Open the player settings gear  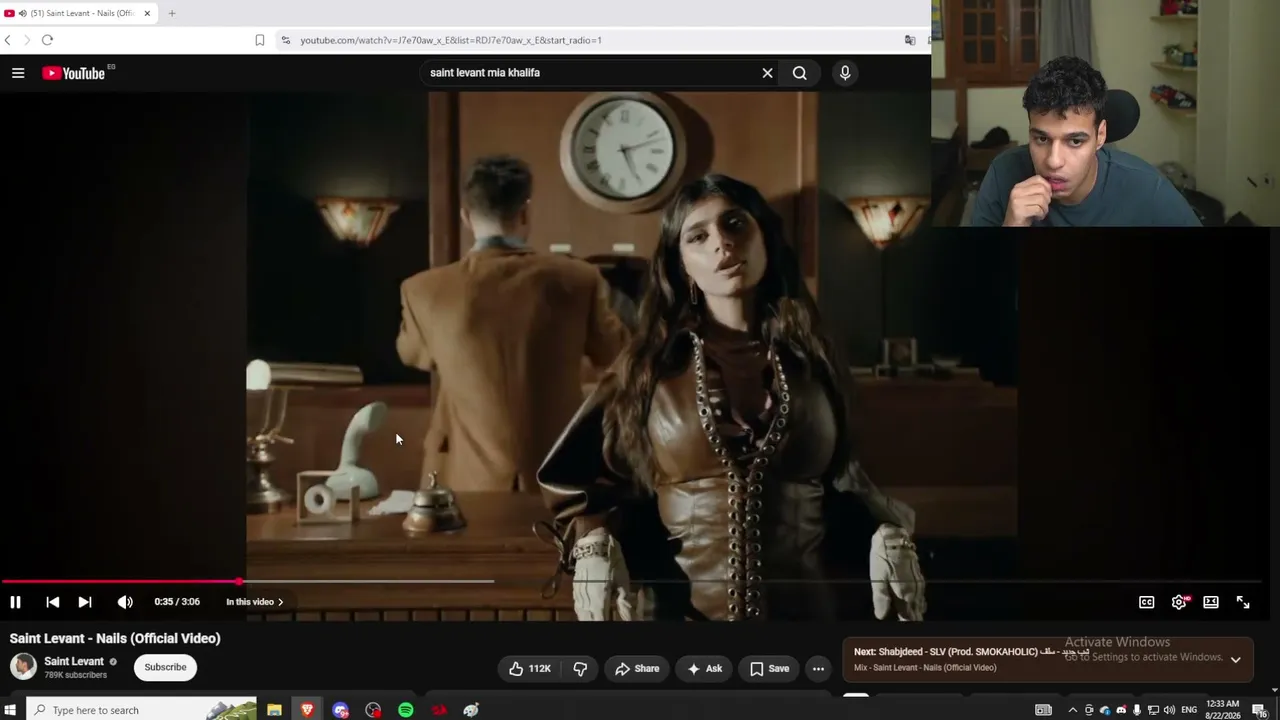click(1179, 602)
